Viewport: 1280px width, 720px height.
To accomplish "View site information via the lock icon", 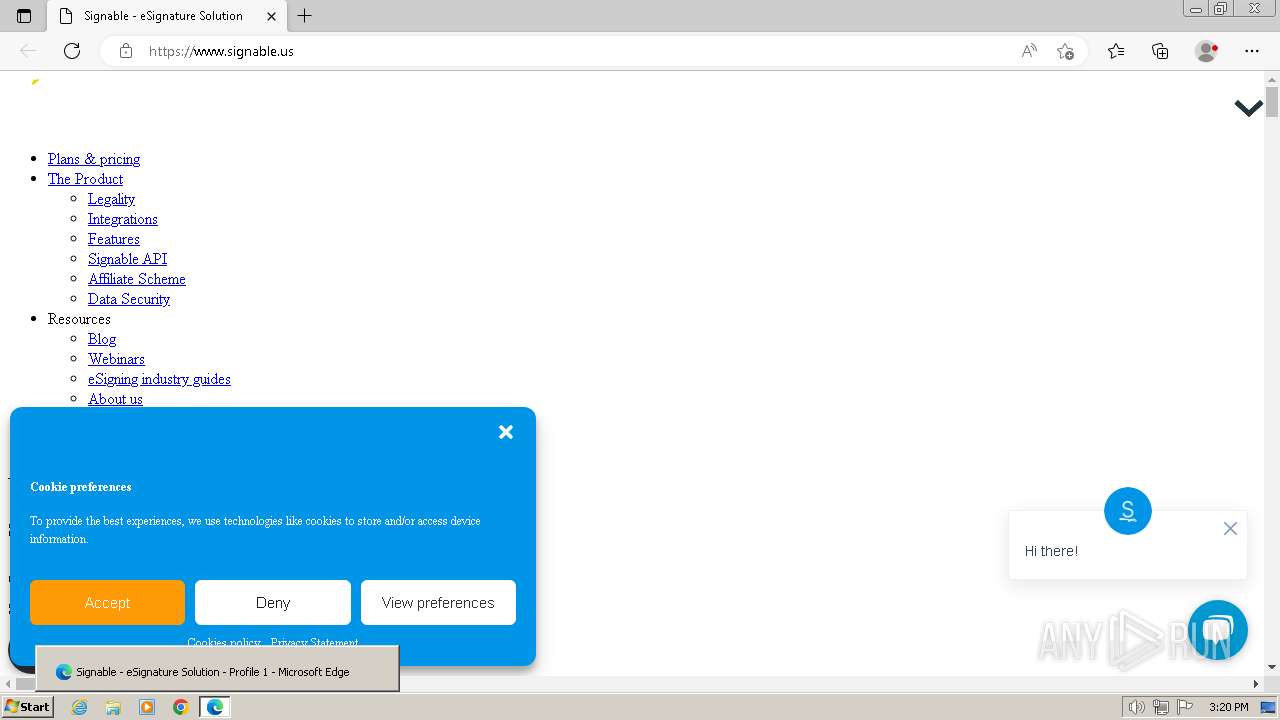I will click(126, 51).
